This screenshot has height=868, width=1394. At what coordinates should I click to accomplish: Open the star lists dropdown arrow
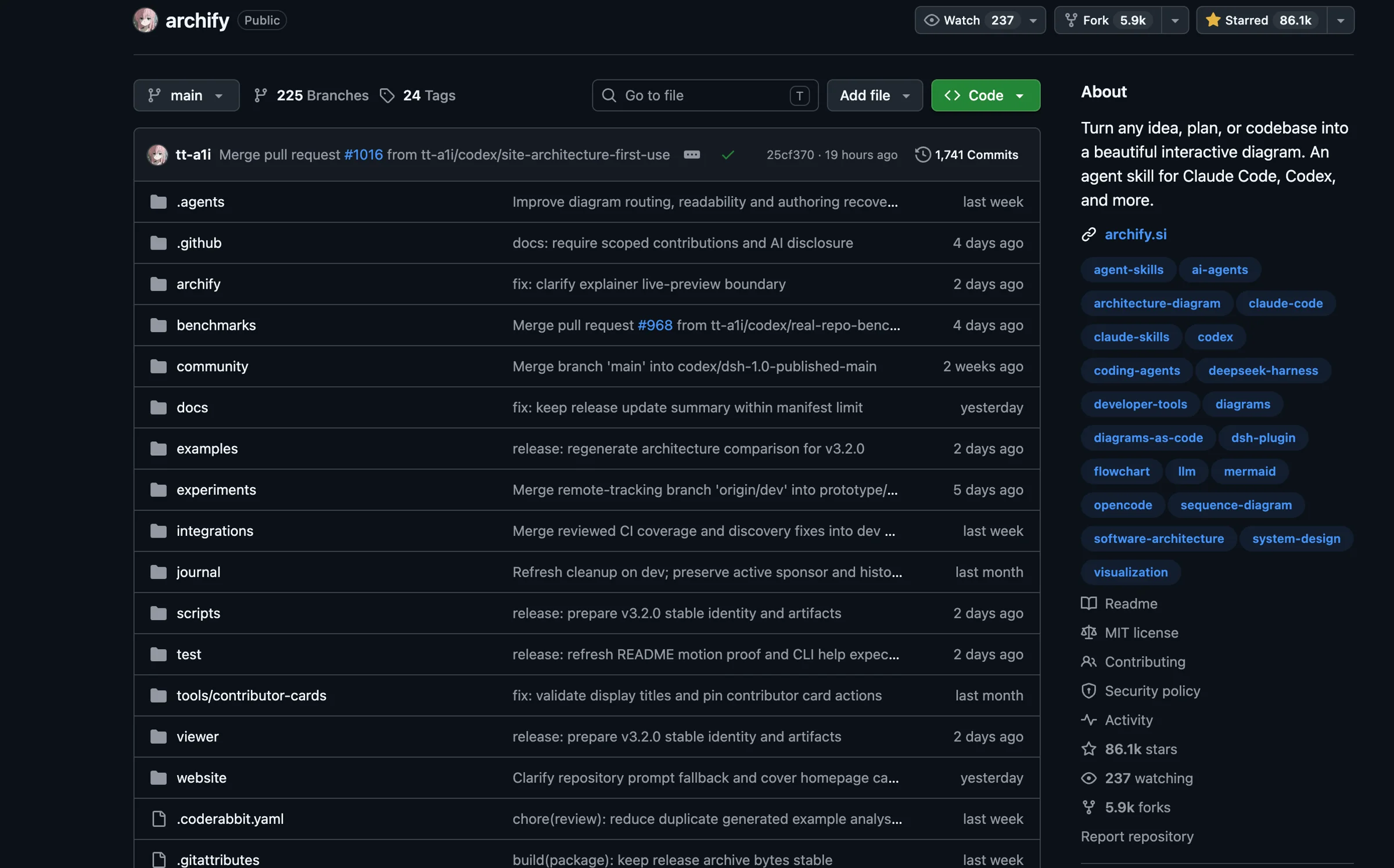click(1341, 20)
